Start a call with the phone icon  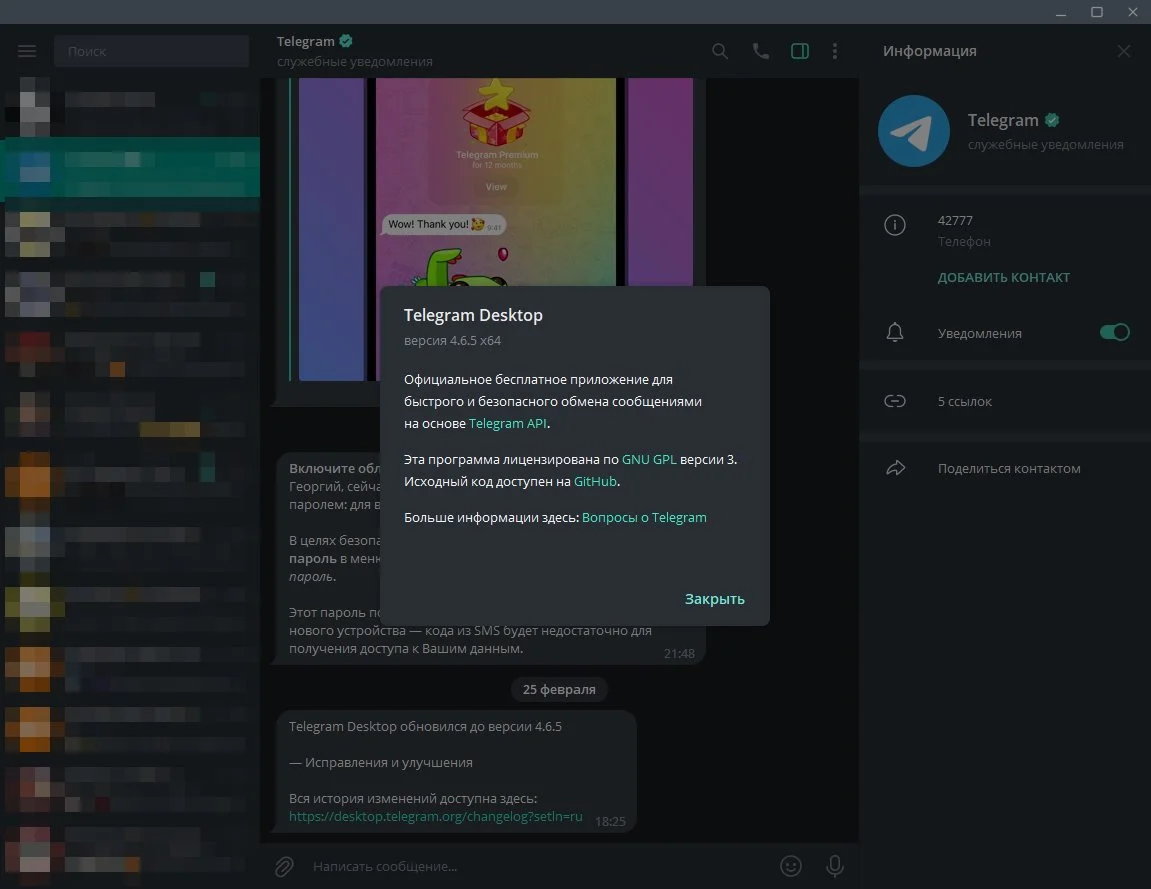coord(760,51)
